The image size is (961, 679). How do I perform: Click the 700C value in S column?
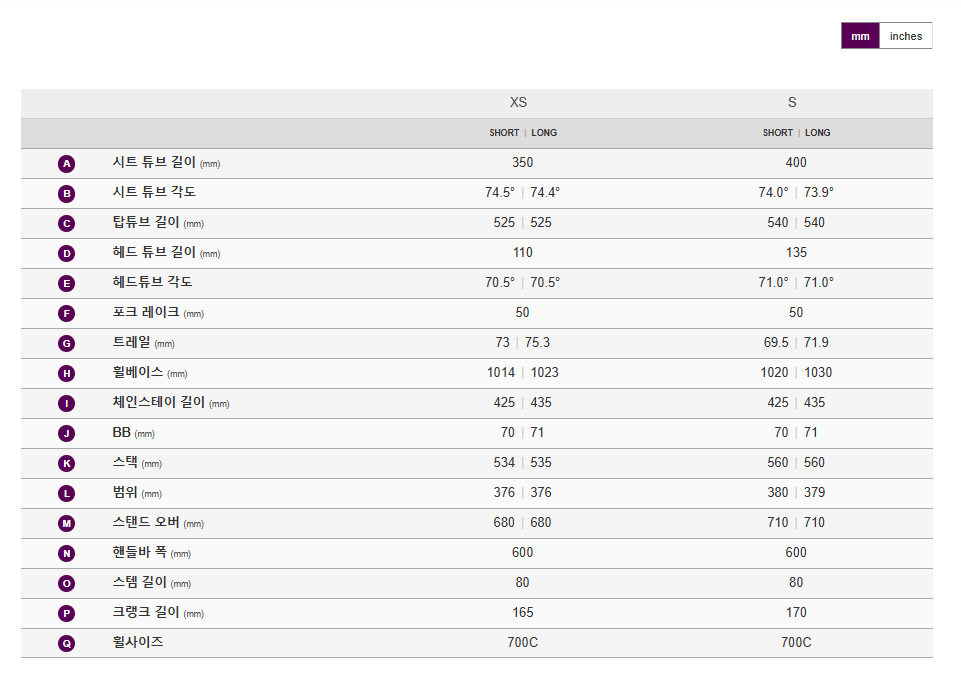coord(796,642)
